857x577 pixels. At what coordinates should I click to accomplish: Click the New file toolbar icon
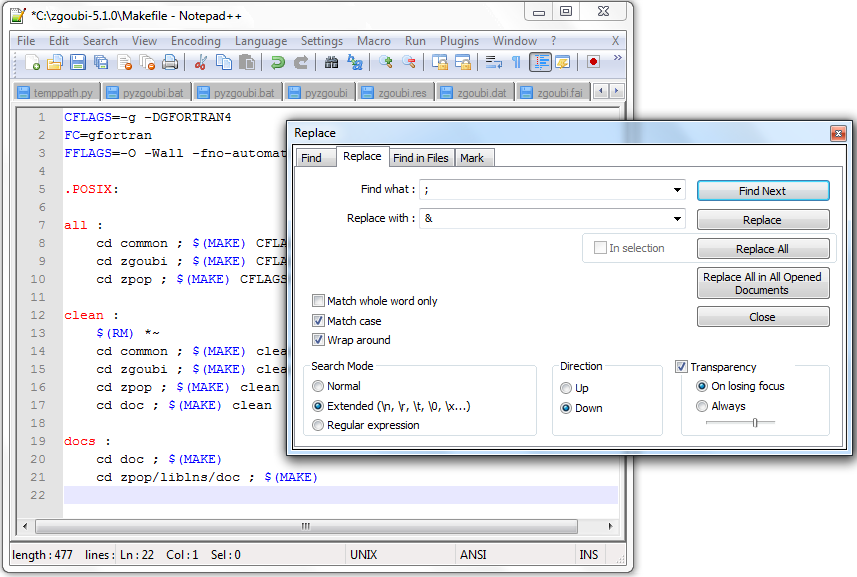(33, 62)
